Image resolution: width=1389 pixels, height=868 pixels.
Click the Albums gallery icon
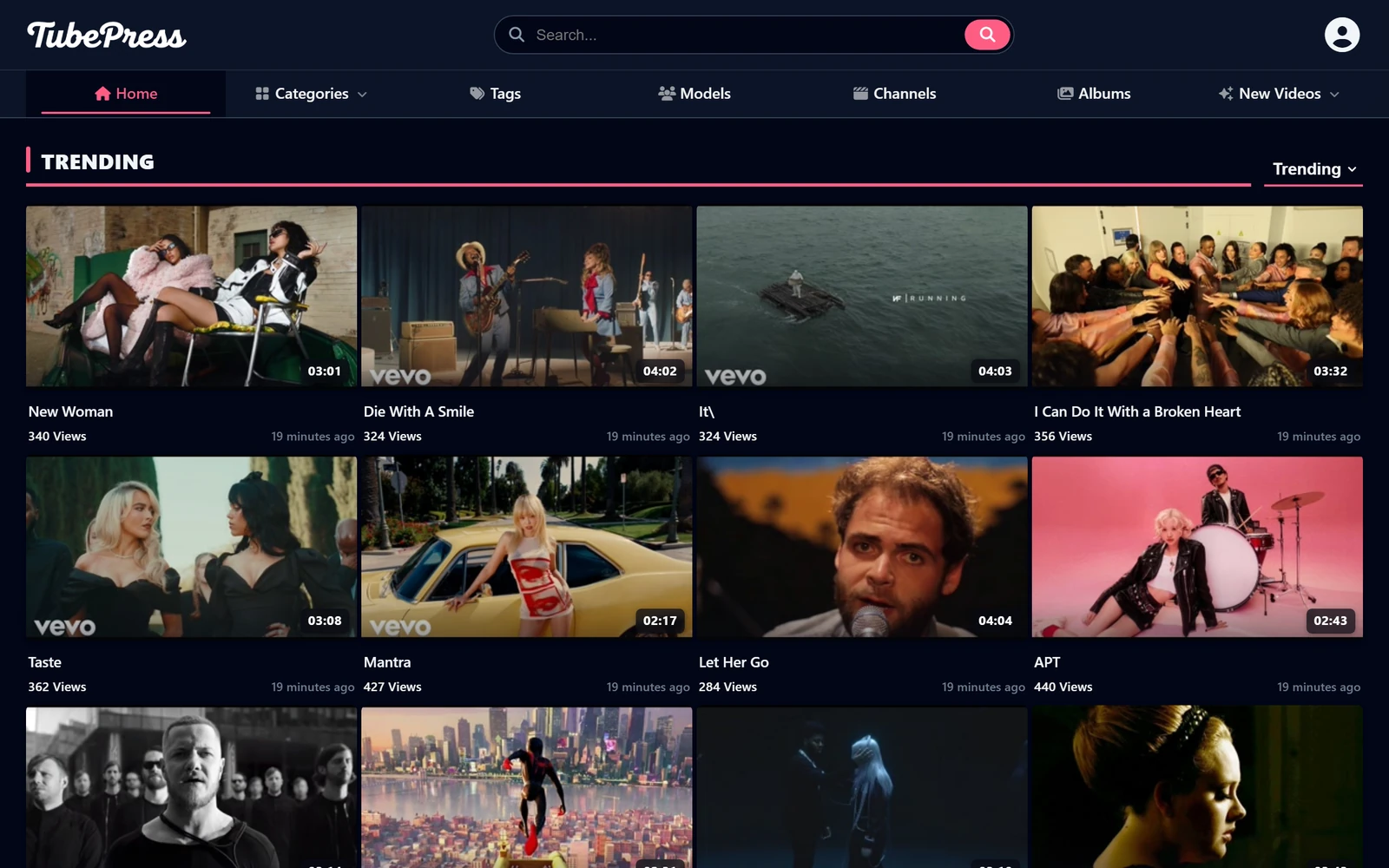pos(1065,94)
